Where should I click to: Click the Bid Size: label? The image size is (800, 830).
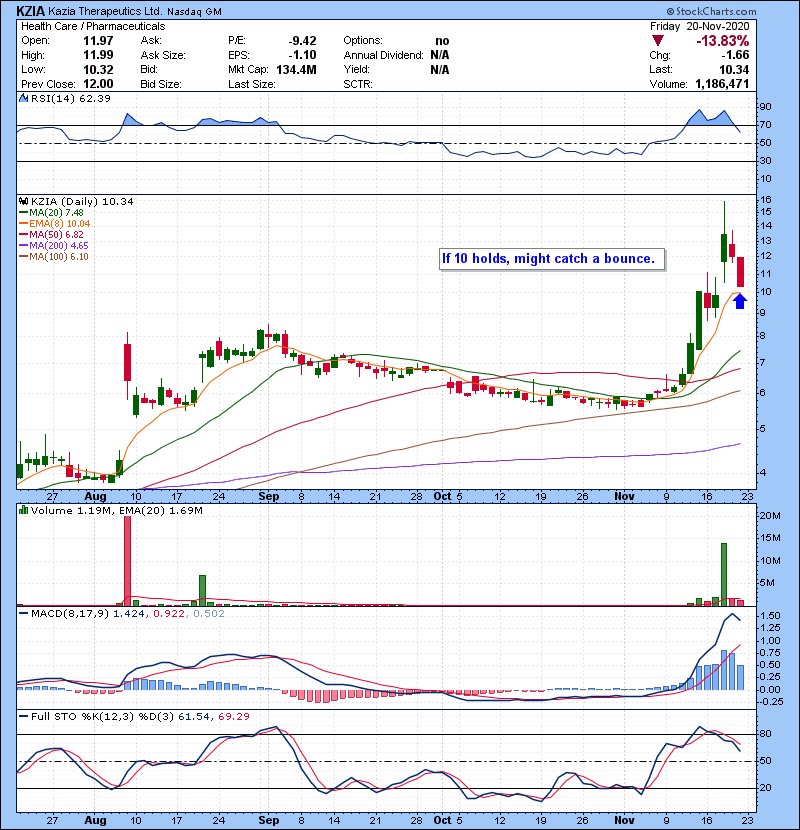pos(160,84)
